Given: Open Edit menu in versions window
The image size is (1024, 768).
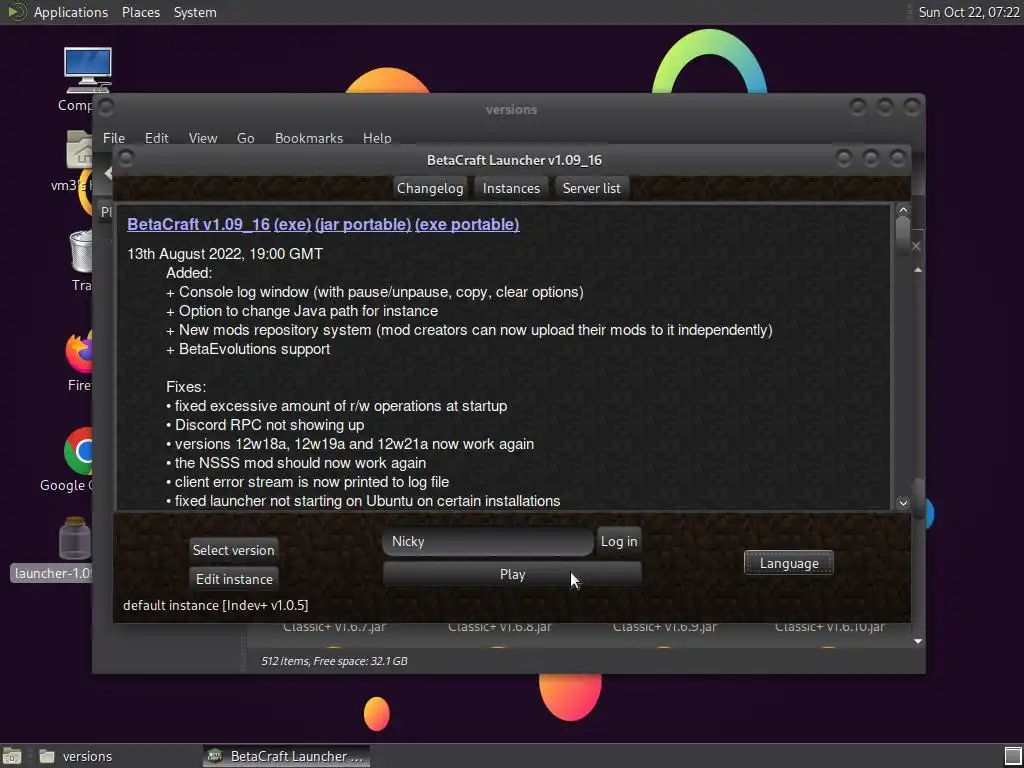Looking at the screenshot, I should [156, 138].
